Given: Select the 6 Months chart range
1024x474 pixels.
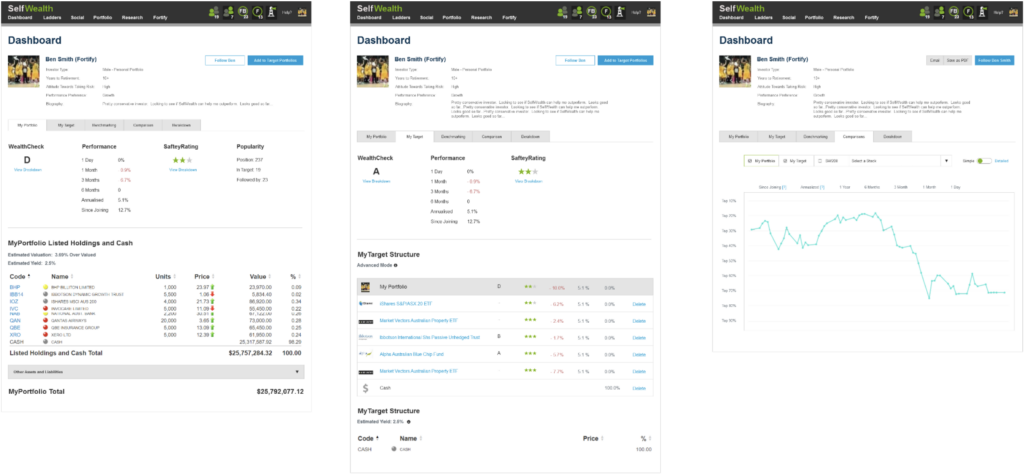Looking at the screenshot, I should (872, 187).
